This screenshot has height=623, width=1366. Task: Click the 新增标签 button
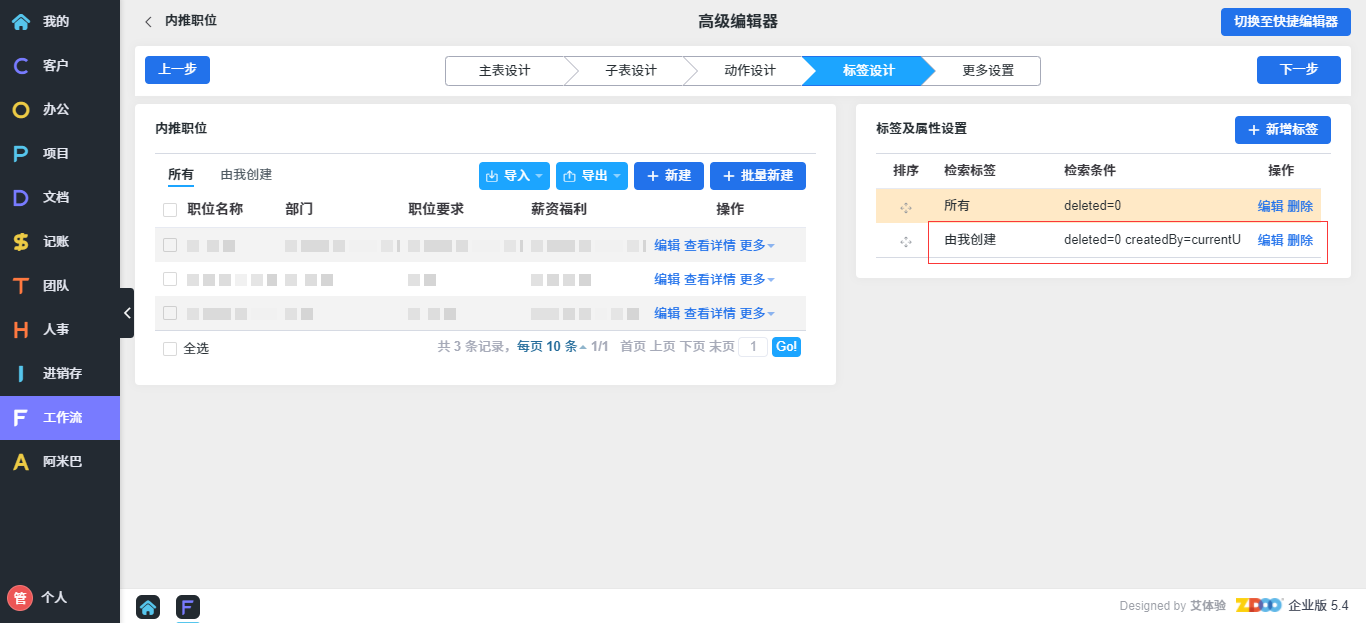pyautogui.click(x=1282, y=130)
